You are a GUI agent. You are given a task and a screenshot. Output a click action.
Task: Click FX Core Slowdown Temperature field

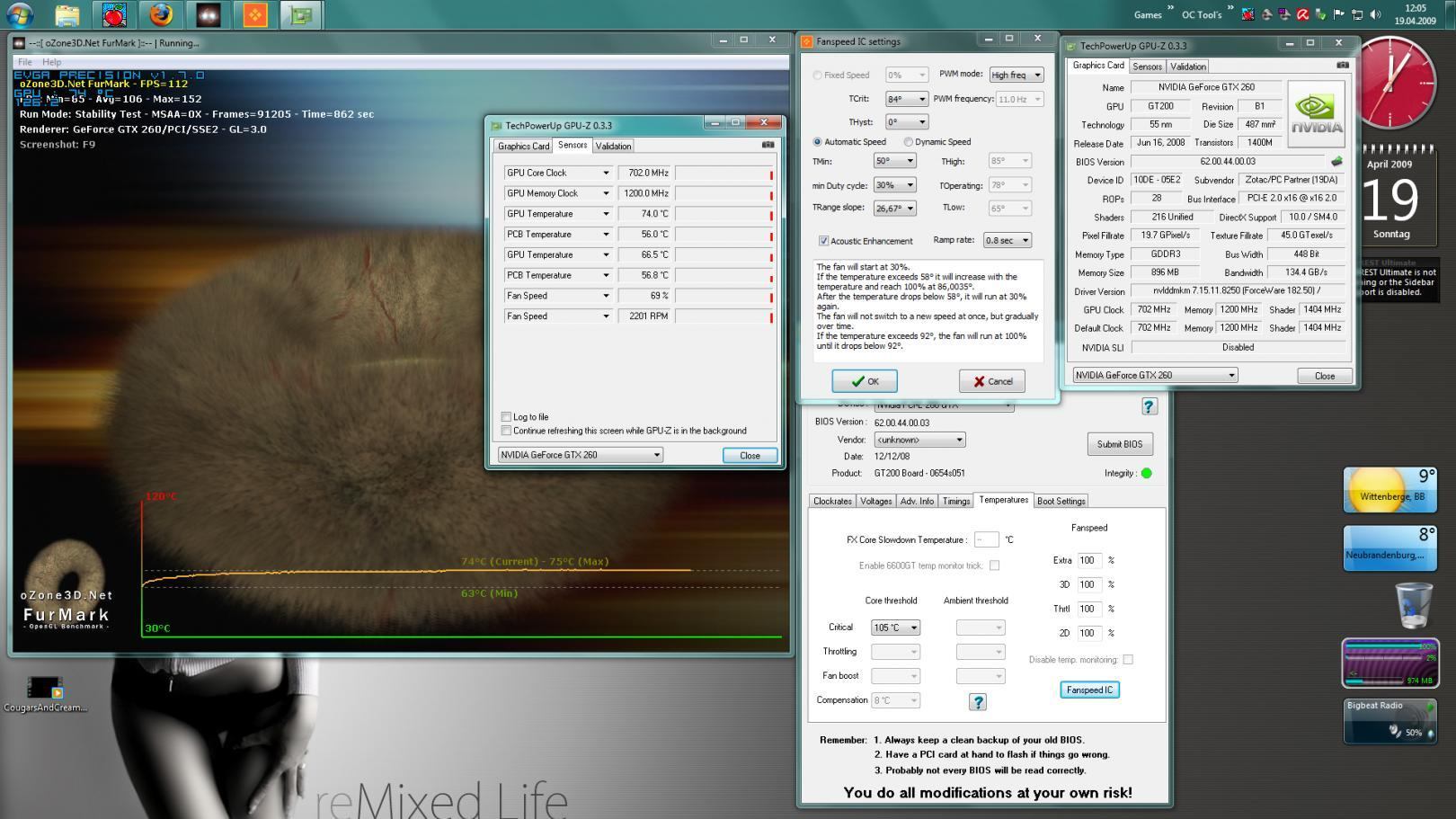[x=986, y=539]
